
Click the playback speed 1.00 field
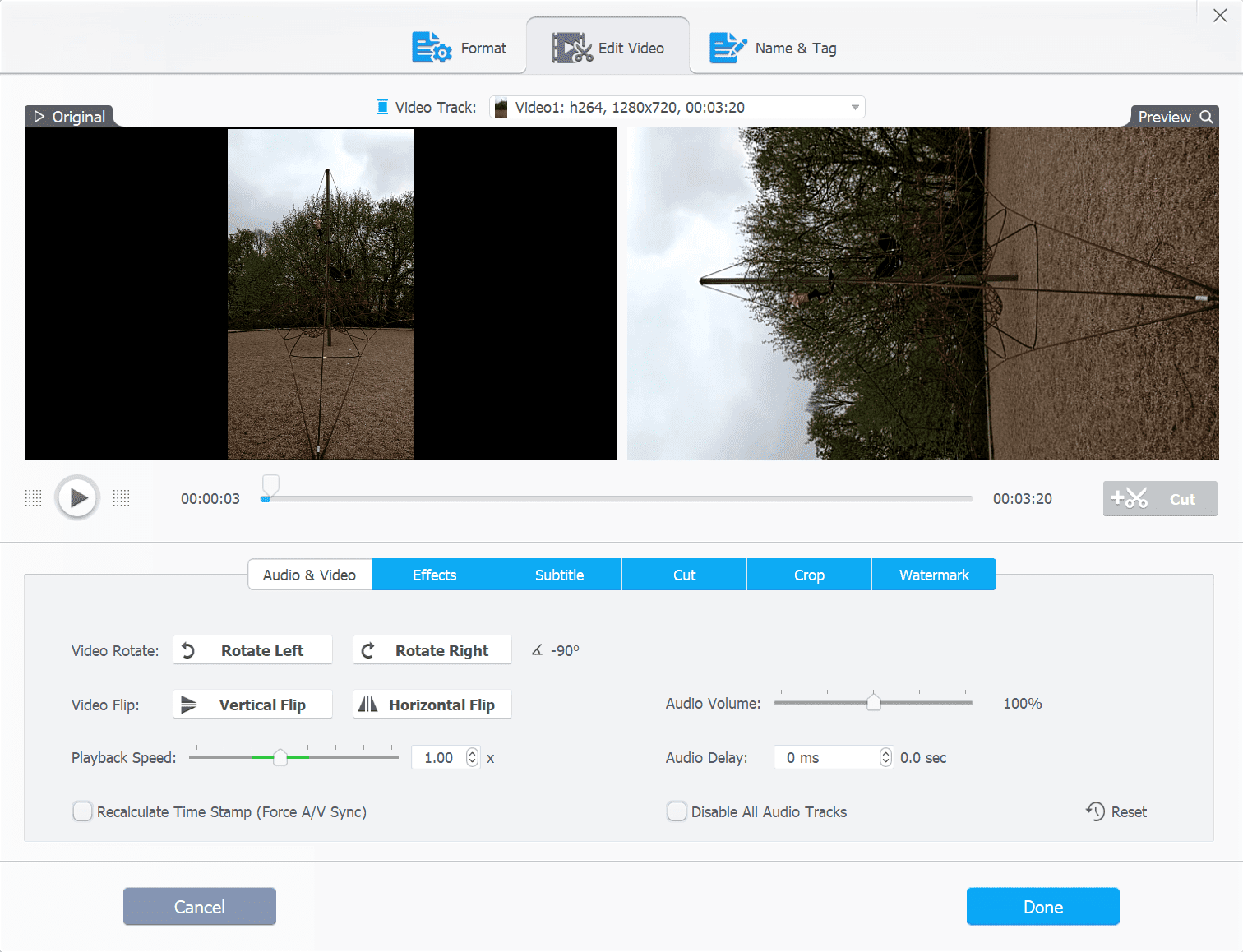[439, 757]
